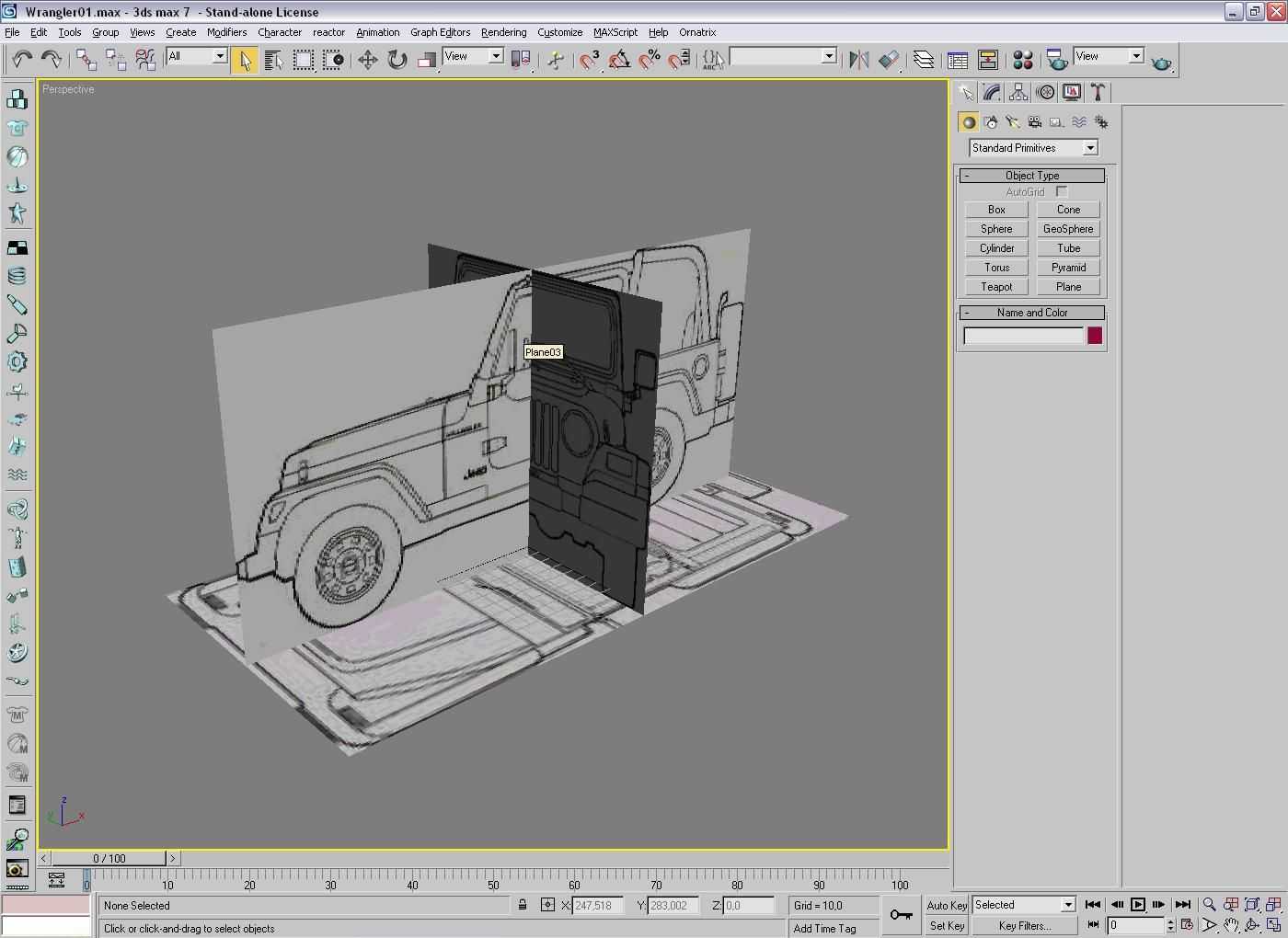Toggle absolute/offset transform type-in mode

tap(547, 905)
